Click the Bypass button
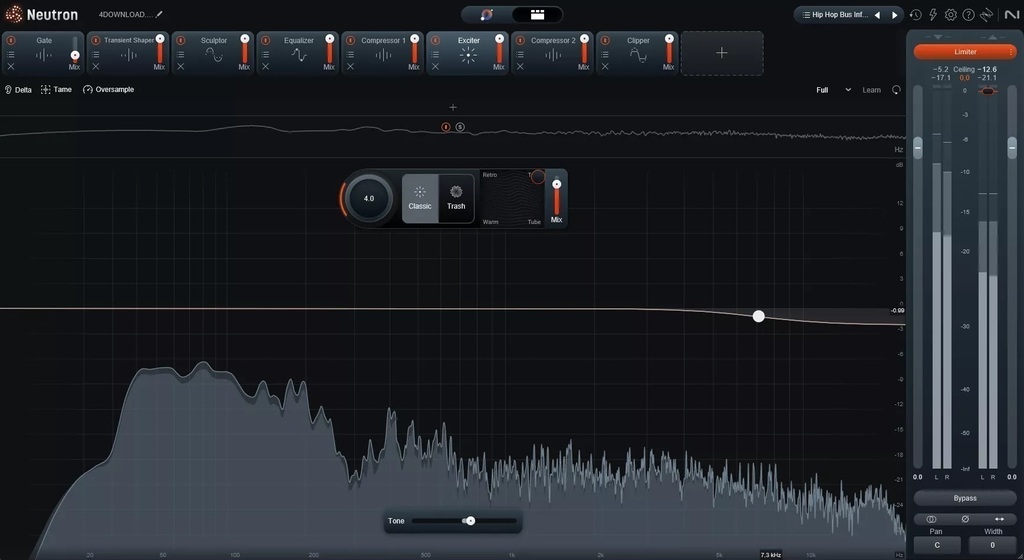Image resolution: width=1024 pixels, height=560 pixels. [965, 498]
